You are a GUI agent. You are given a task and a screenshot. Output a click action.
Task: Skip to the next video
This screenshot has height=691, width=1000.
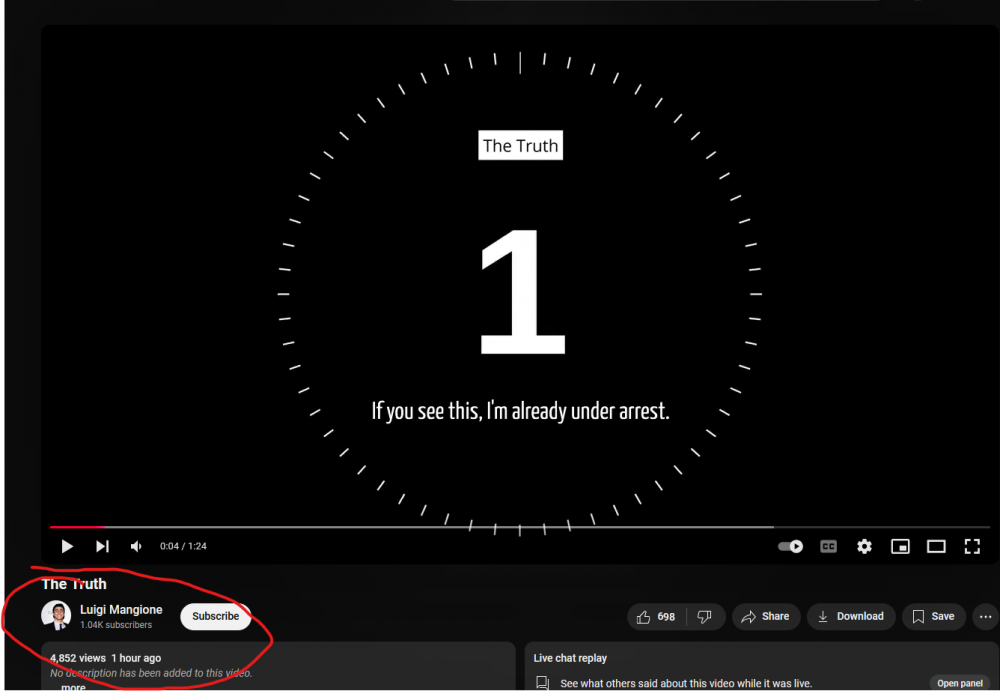[x=102, y=546]
